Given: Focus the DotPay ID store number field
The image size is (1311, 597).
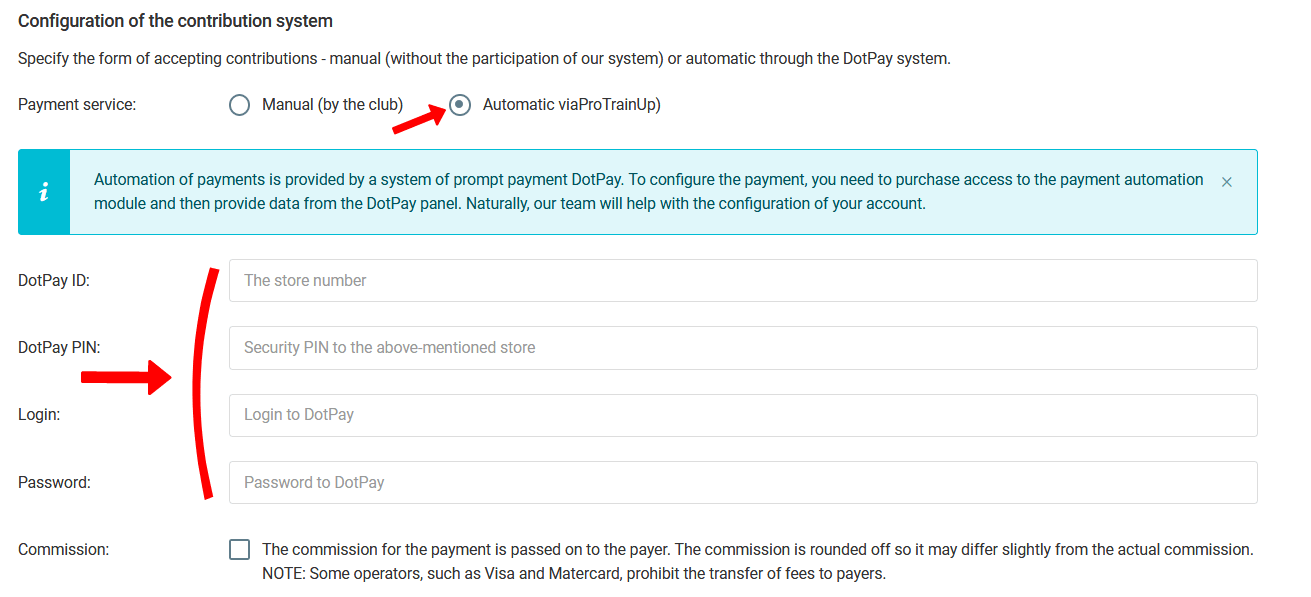Looking at the screenshot, I should pos(742,281).
